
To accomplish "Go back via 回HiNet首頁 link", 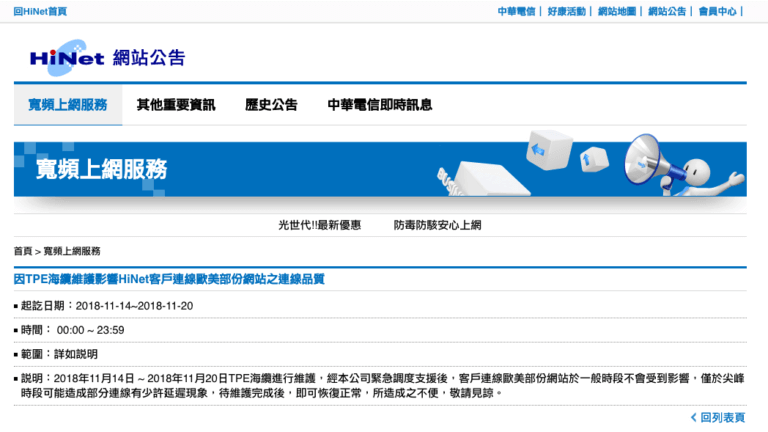I will coord(40,11).
